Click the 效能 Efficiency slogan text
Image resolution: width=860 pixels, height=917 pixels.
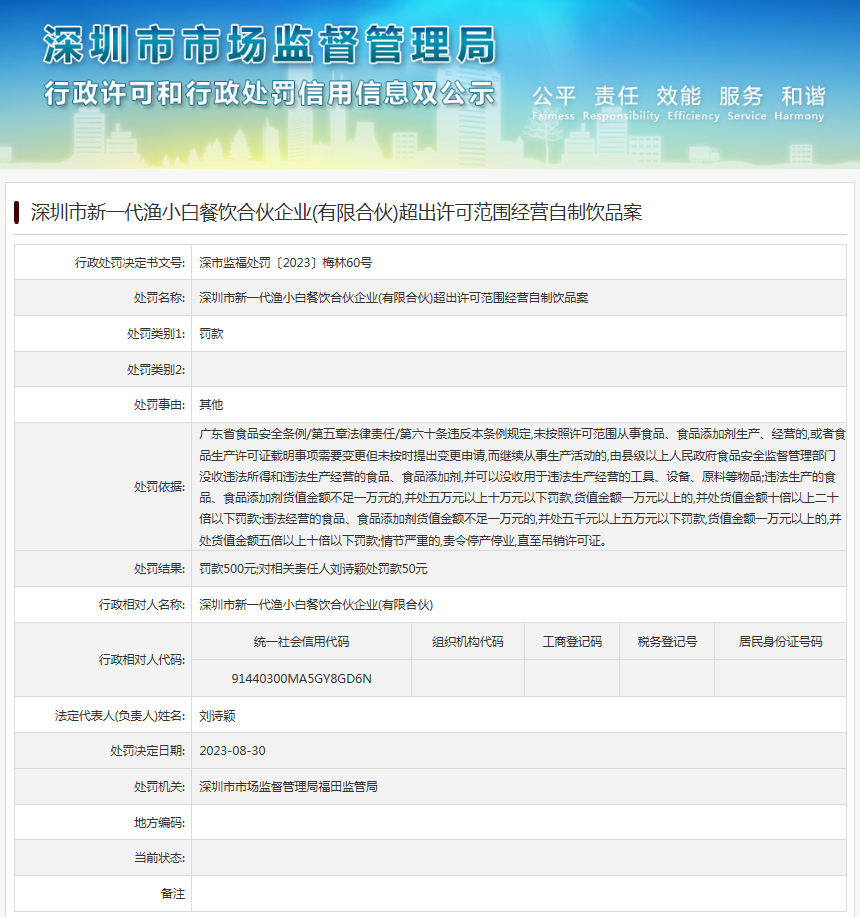point(693,103)
